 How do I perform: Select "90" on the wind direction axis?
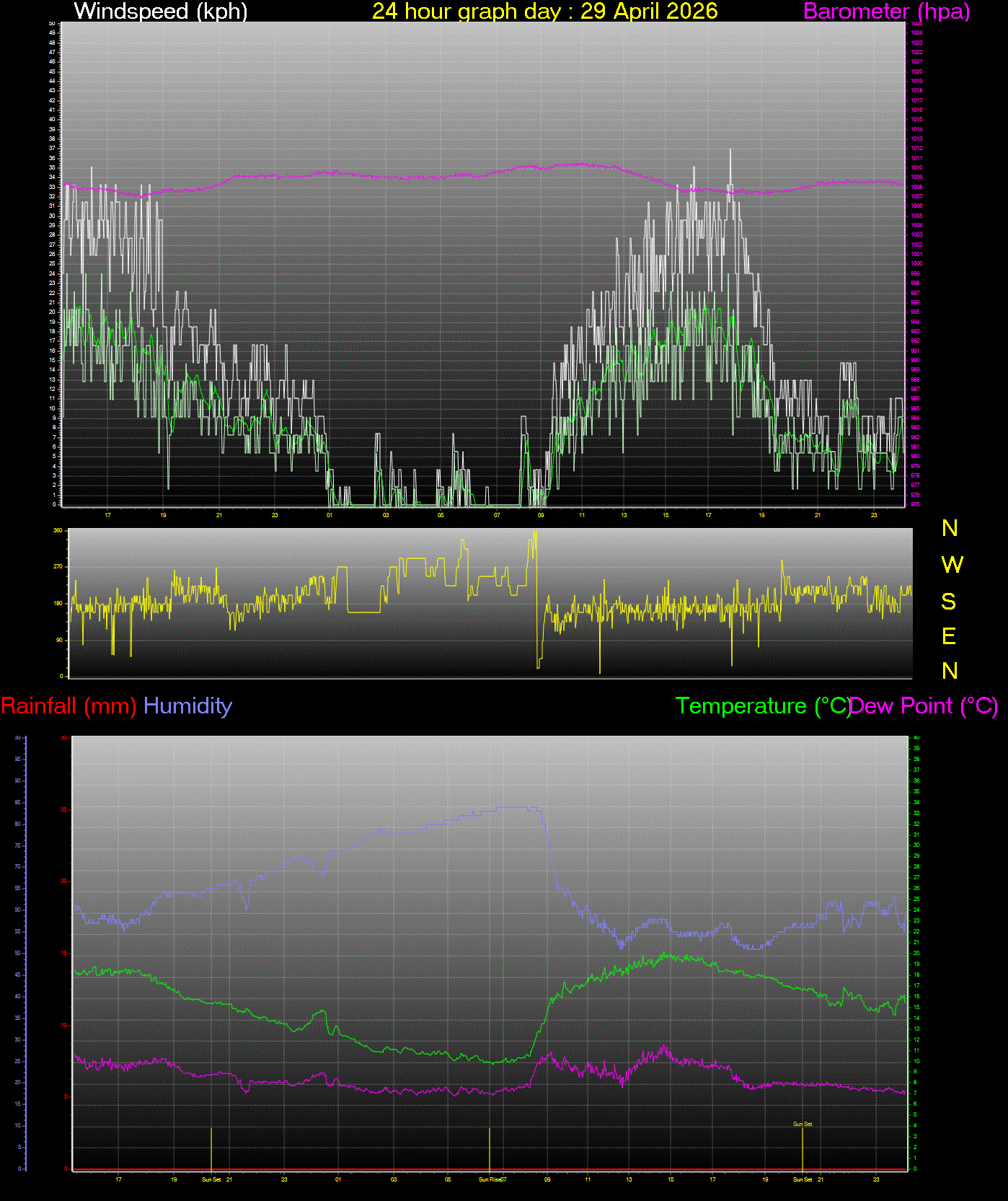tap(60, 640)
